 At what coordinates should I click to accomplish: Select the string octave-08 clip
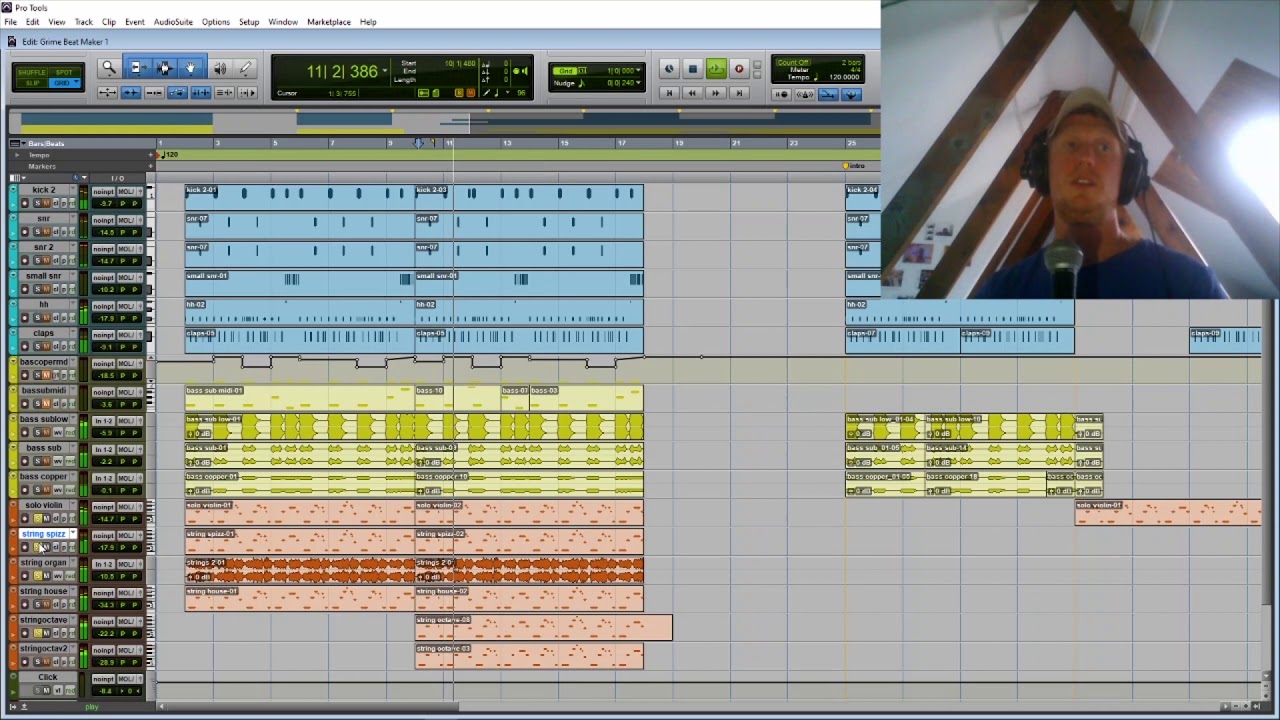(544, 628)
